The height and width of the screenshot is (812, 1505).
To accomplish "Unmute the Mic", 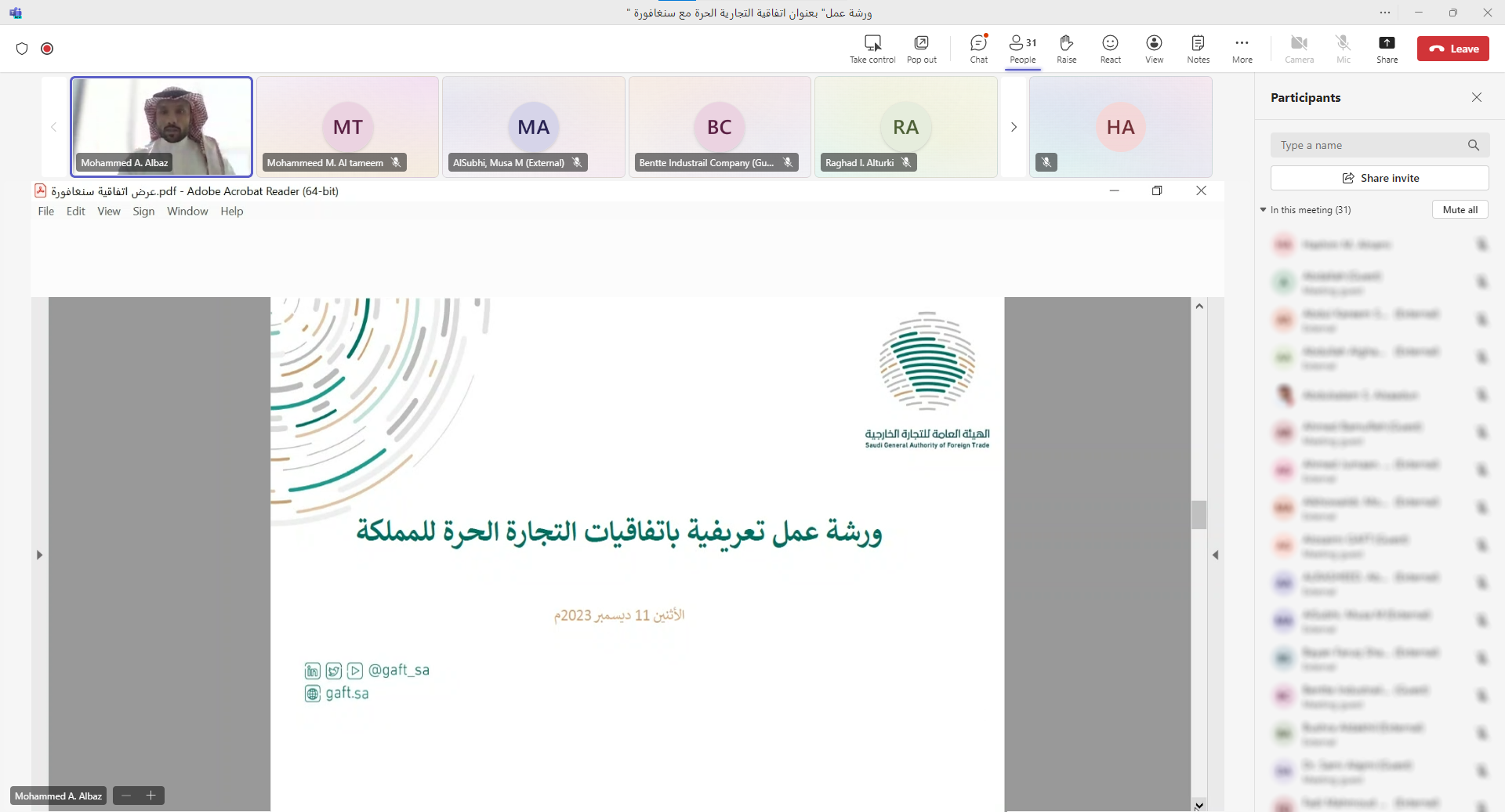I will point(1343,49).
